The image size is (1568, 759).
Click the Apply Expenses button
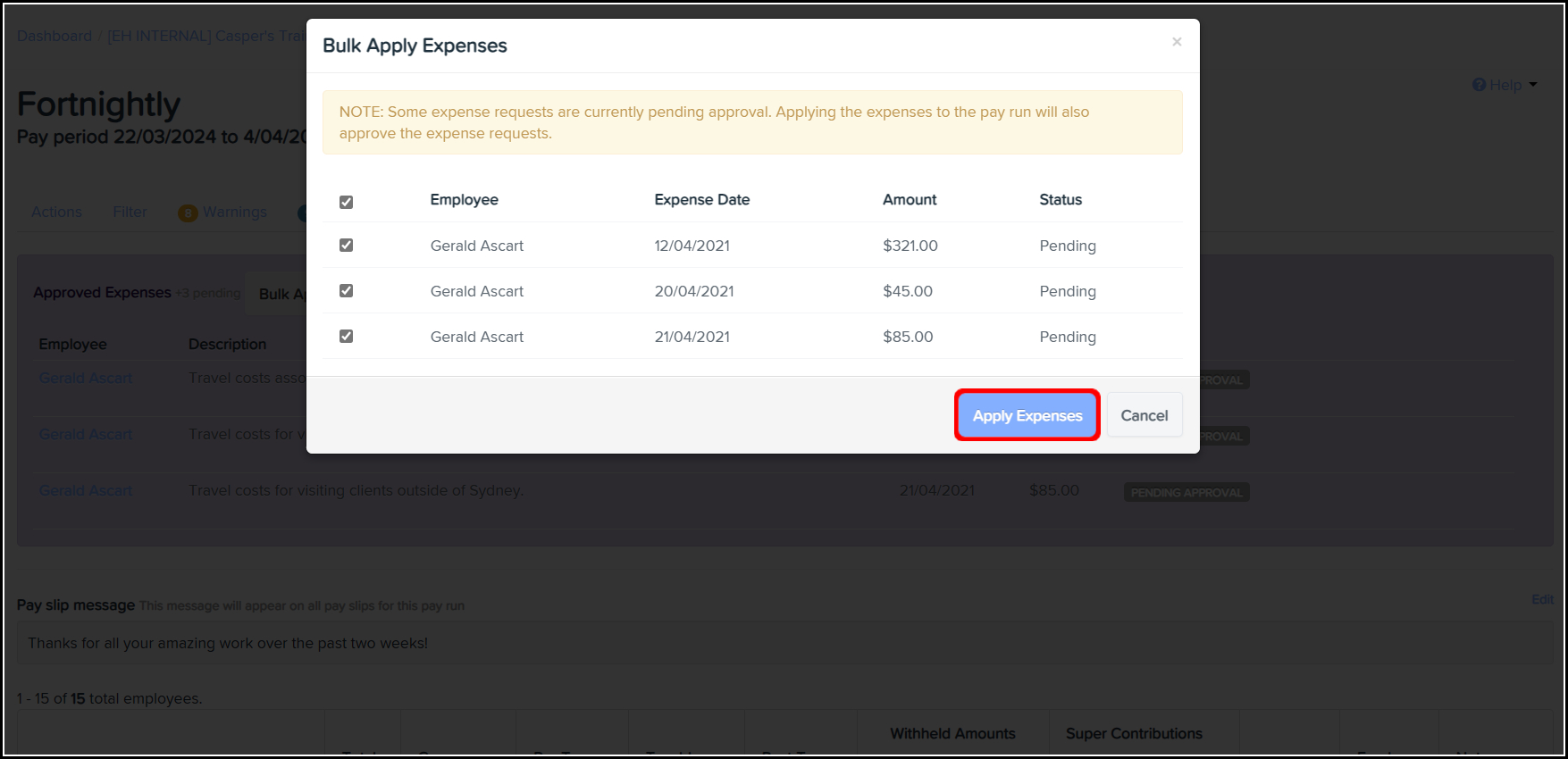tap(1027, 415)
